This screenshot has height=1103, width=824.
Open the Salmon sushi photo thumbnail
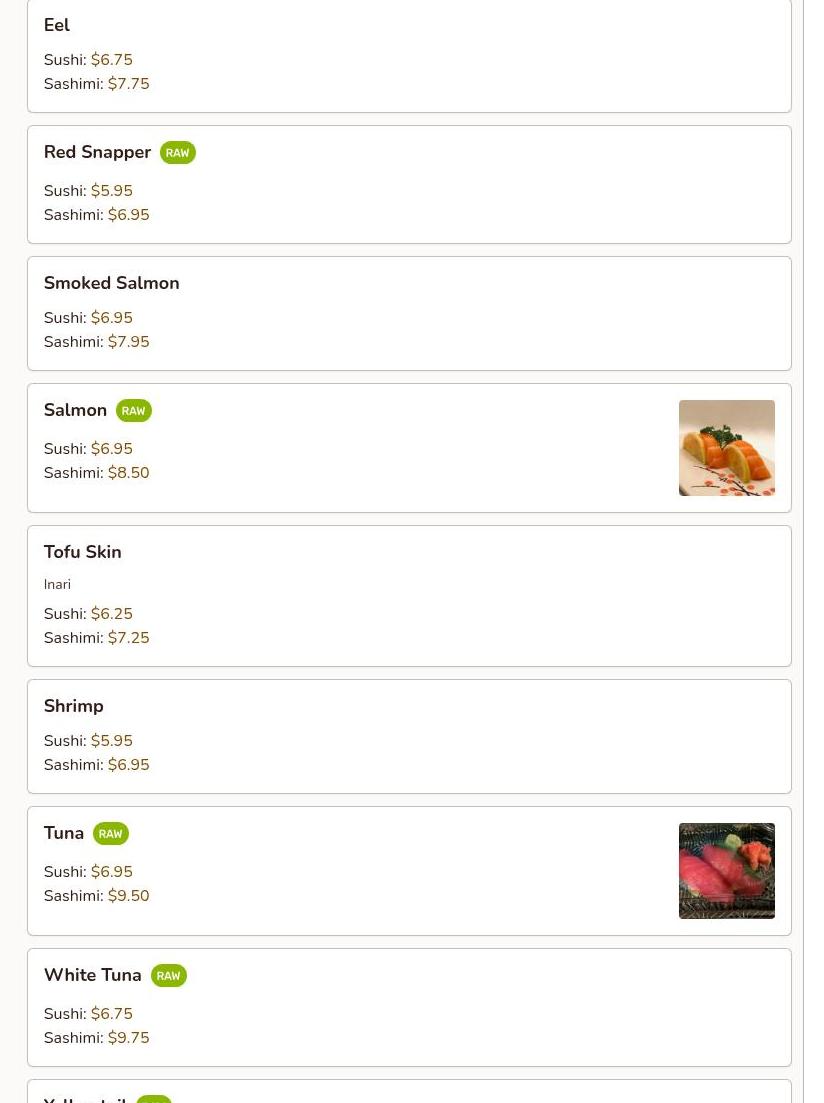pos(727,448)
